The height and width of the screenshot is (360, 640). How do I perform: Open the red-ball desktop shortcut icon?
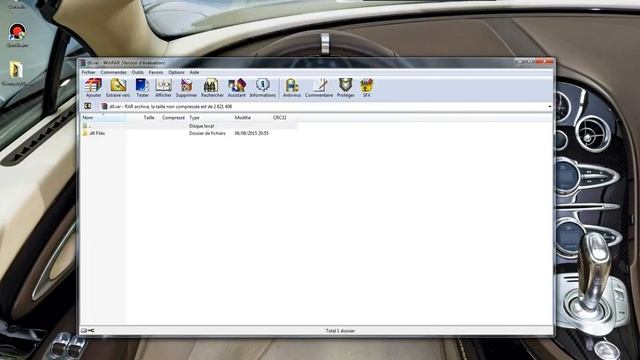pyautogui.click(x=17, y=32)
